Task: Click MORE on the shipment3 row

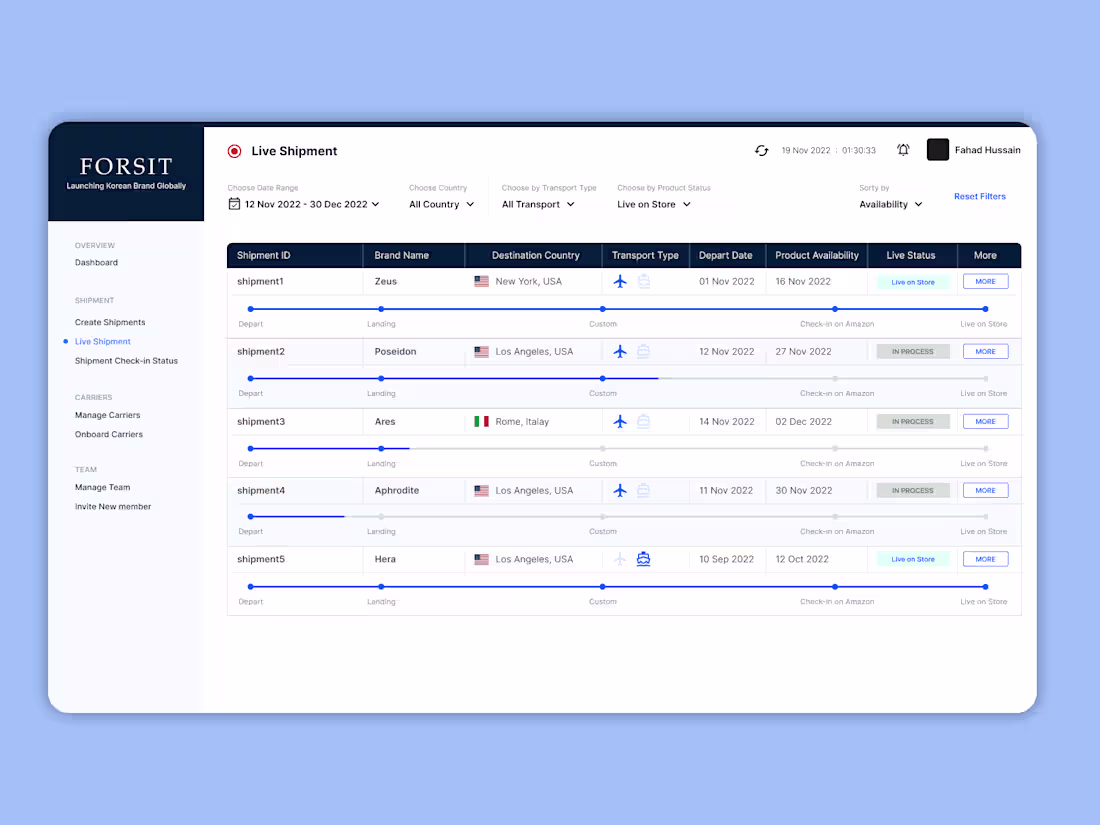Action: [x=985, y=421]
